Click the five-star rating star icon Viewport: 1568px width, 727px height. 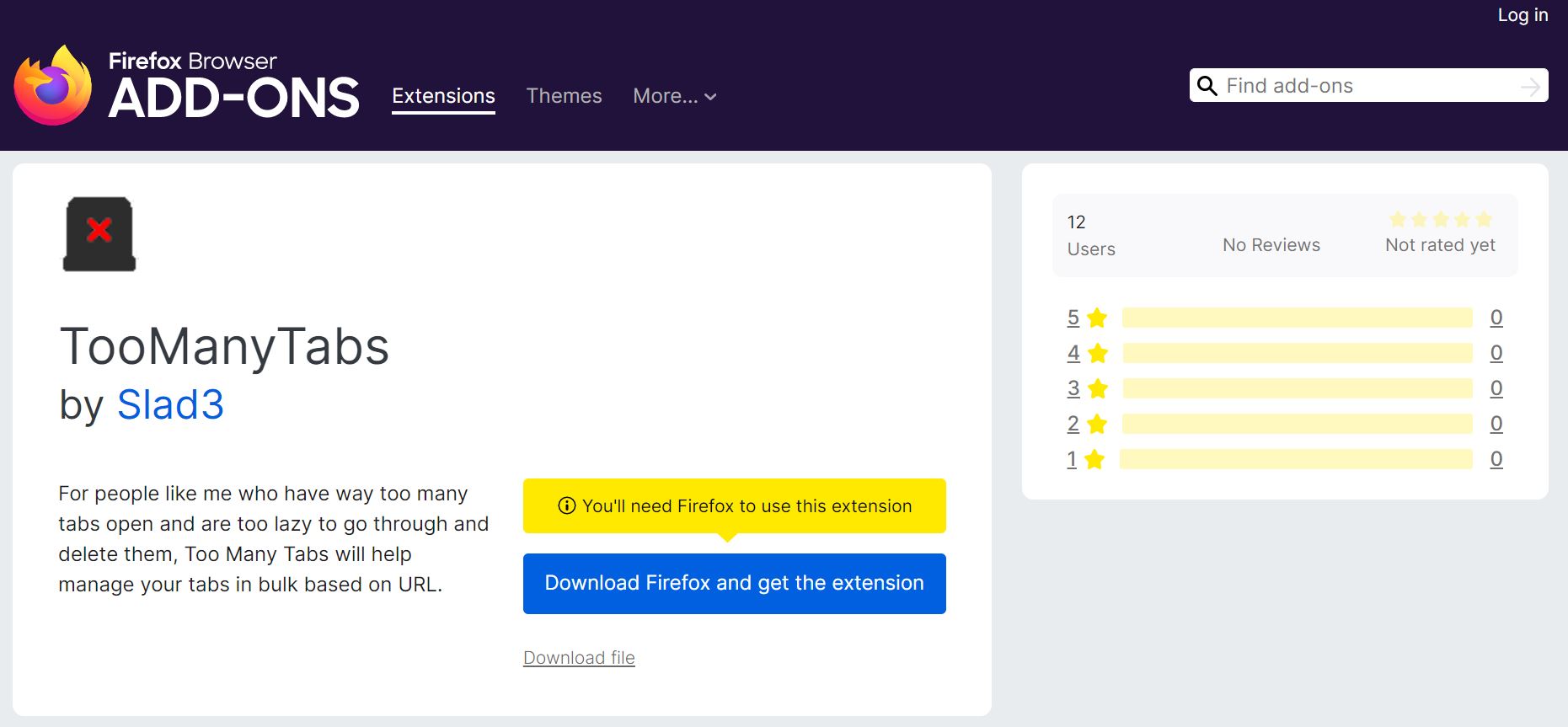pyautogui.click(x=1096, y=318)
